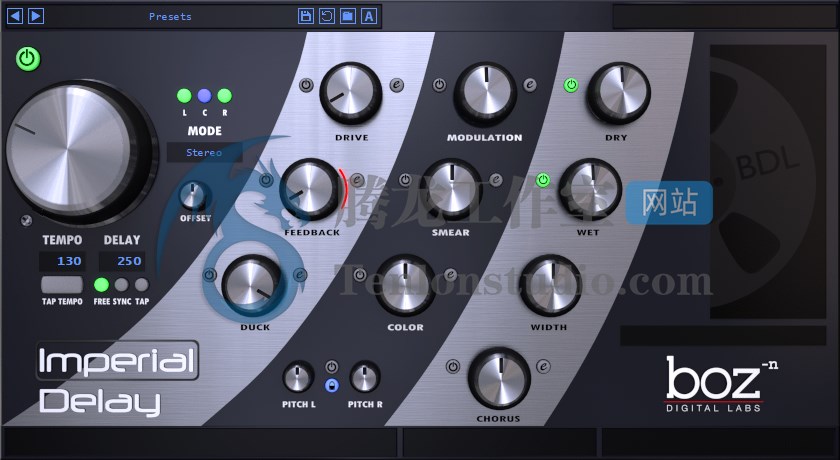Toggle the Duck power button
Viewport: 840px width, 460px height.
click(x=209, y=275)
